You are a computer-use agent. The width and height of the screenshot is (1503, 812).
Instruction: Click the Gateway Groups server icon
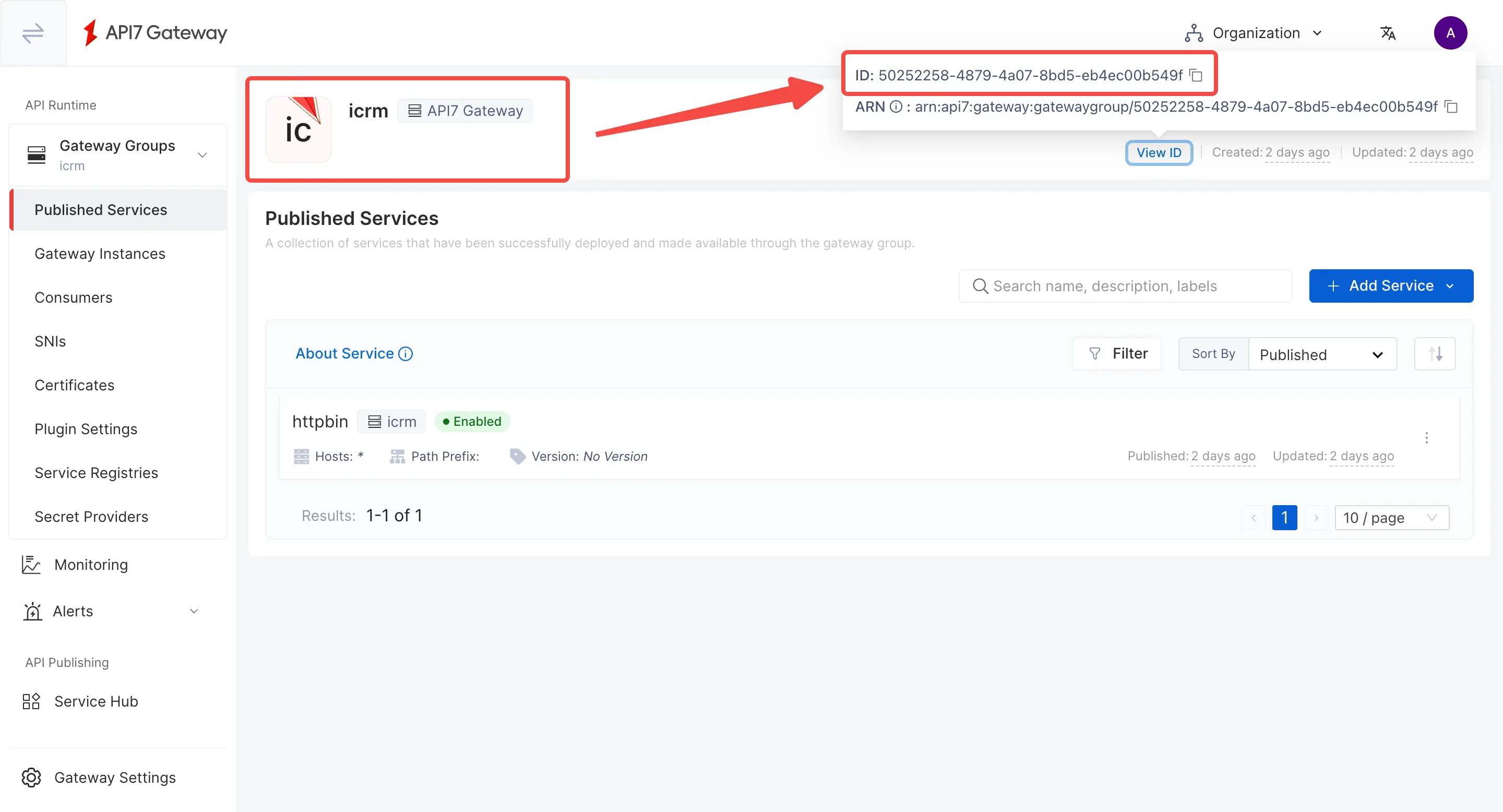[36, 154]
